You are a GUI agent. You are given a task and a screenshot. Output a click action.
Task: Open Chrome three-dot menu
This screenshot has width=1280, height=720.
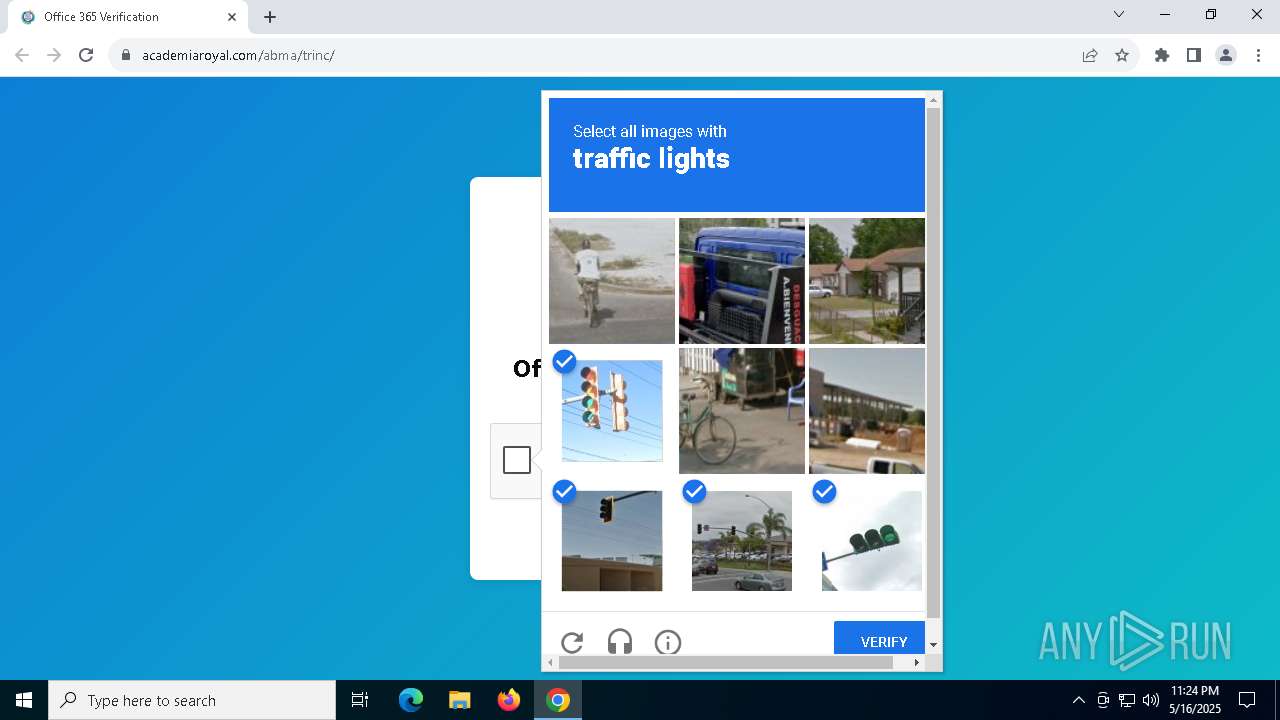(1258, 55)
